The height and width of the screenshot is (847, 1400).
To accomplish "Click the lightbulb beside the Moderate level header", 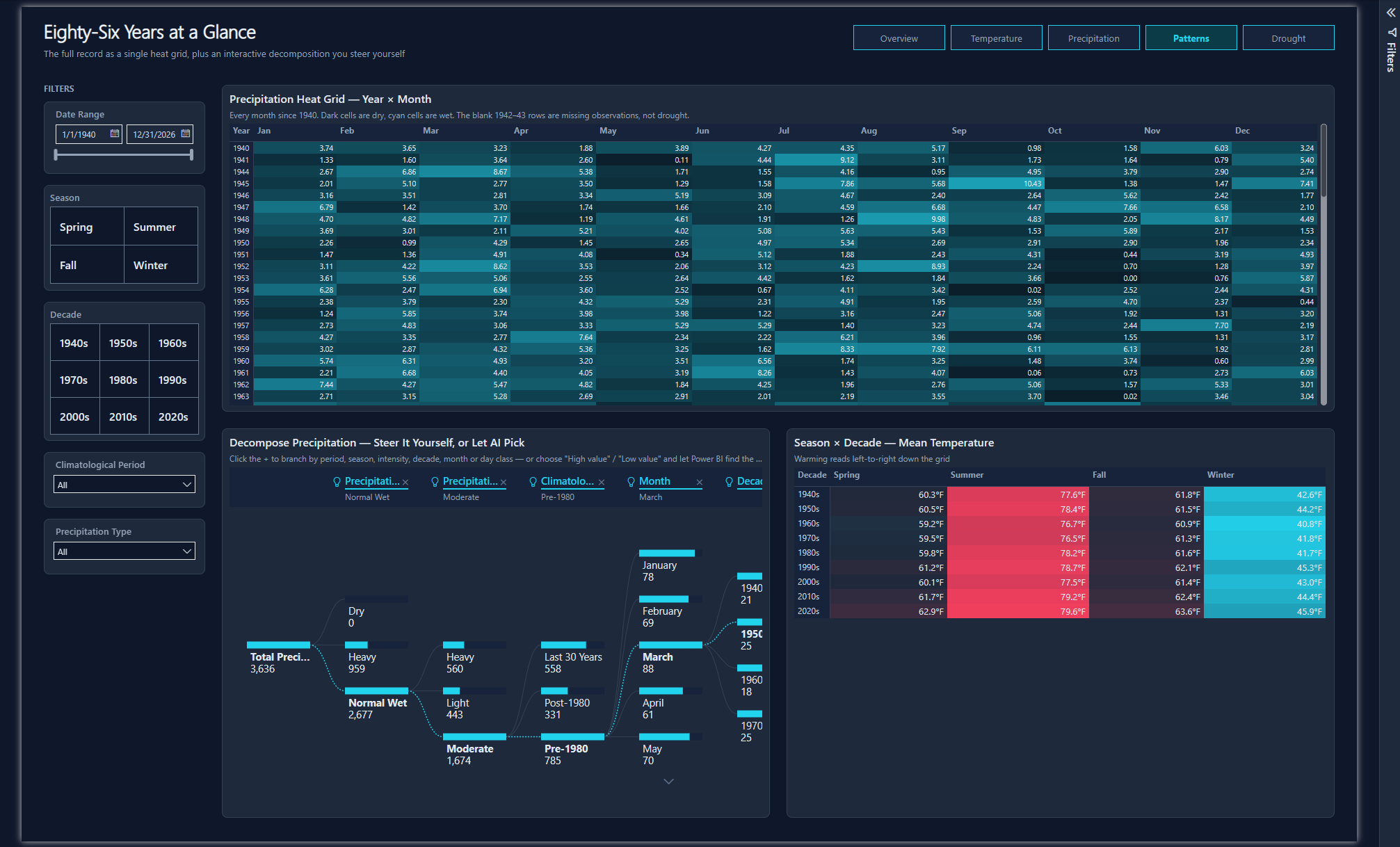I will [435, 482].
